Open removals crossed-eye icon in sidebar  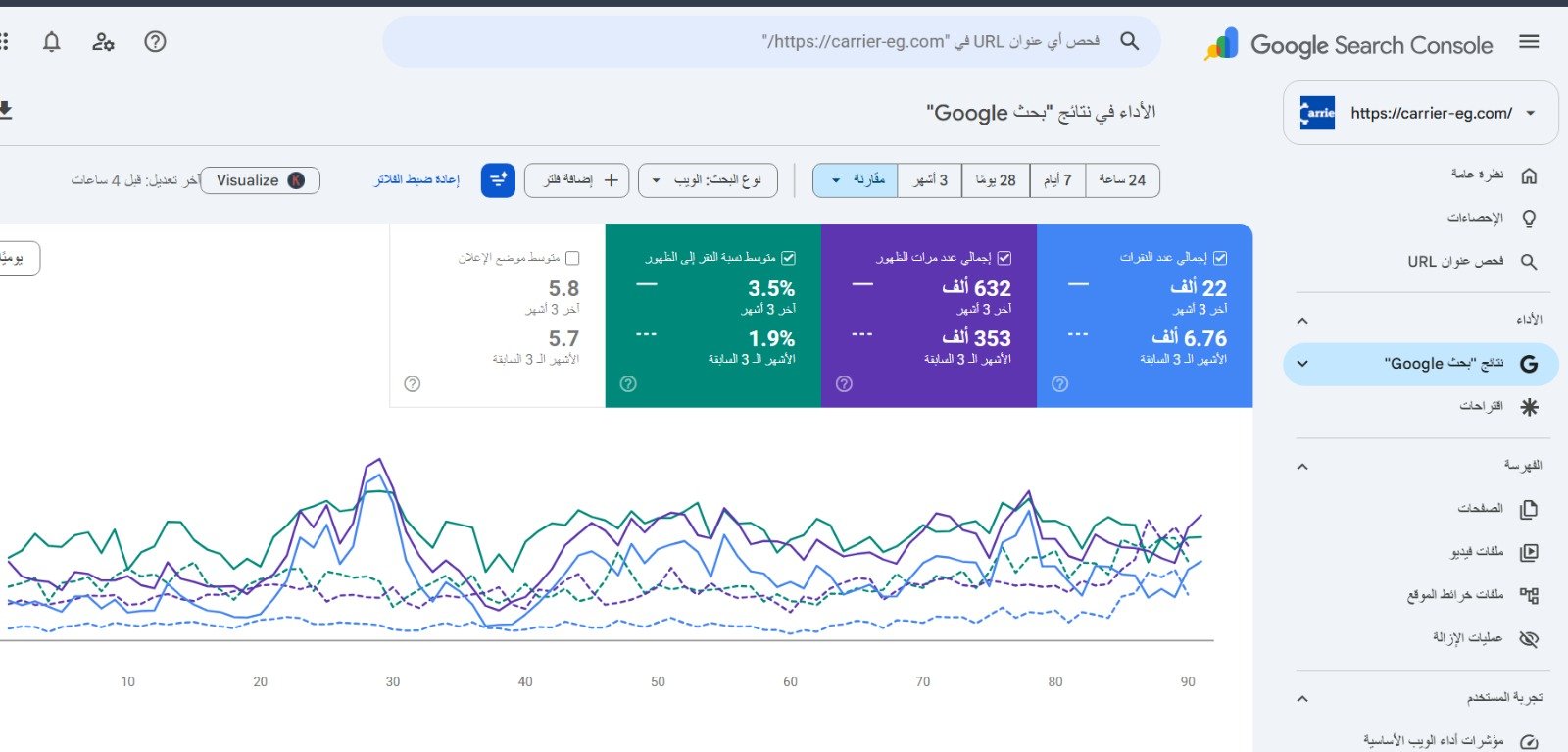pyautogui.click(x=1529, y=639)
